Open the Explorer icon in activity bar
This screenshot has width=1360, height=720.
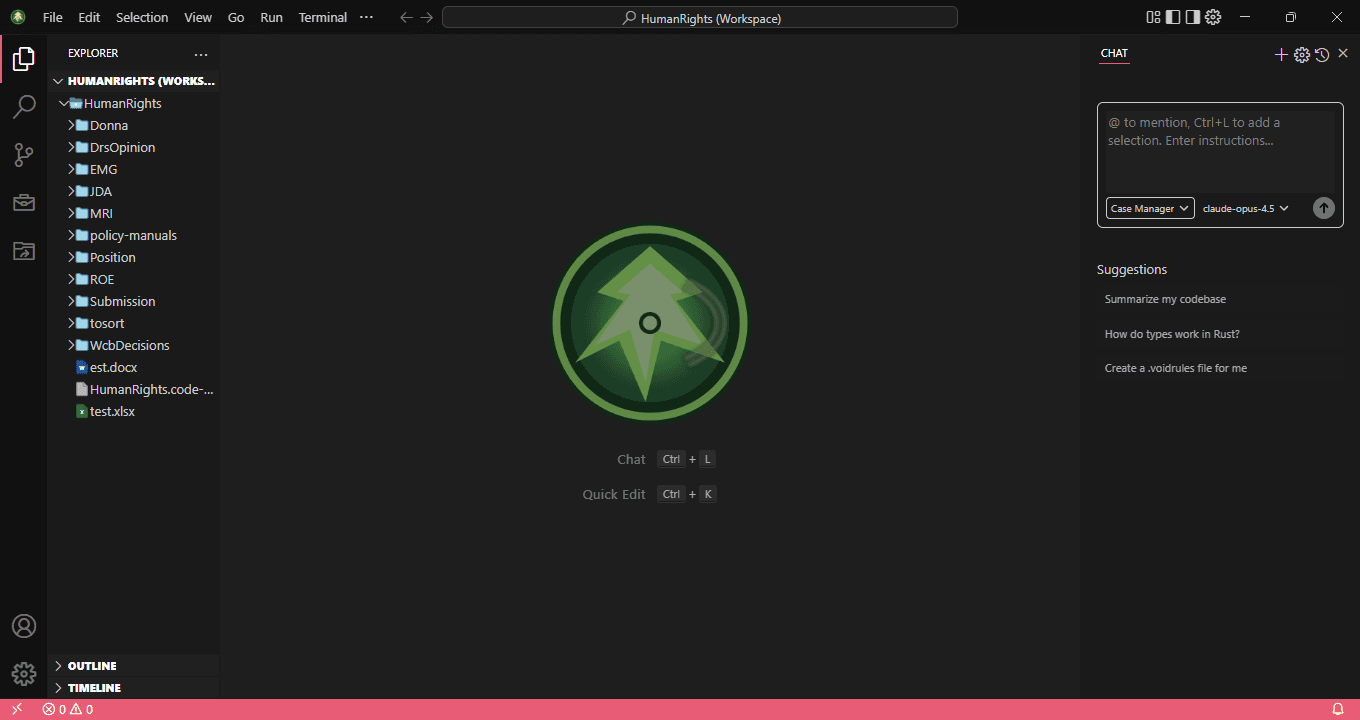tap(24, 58)
